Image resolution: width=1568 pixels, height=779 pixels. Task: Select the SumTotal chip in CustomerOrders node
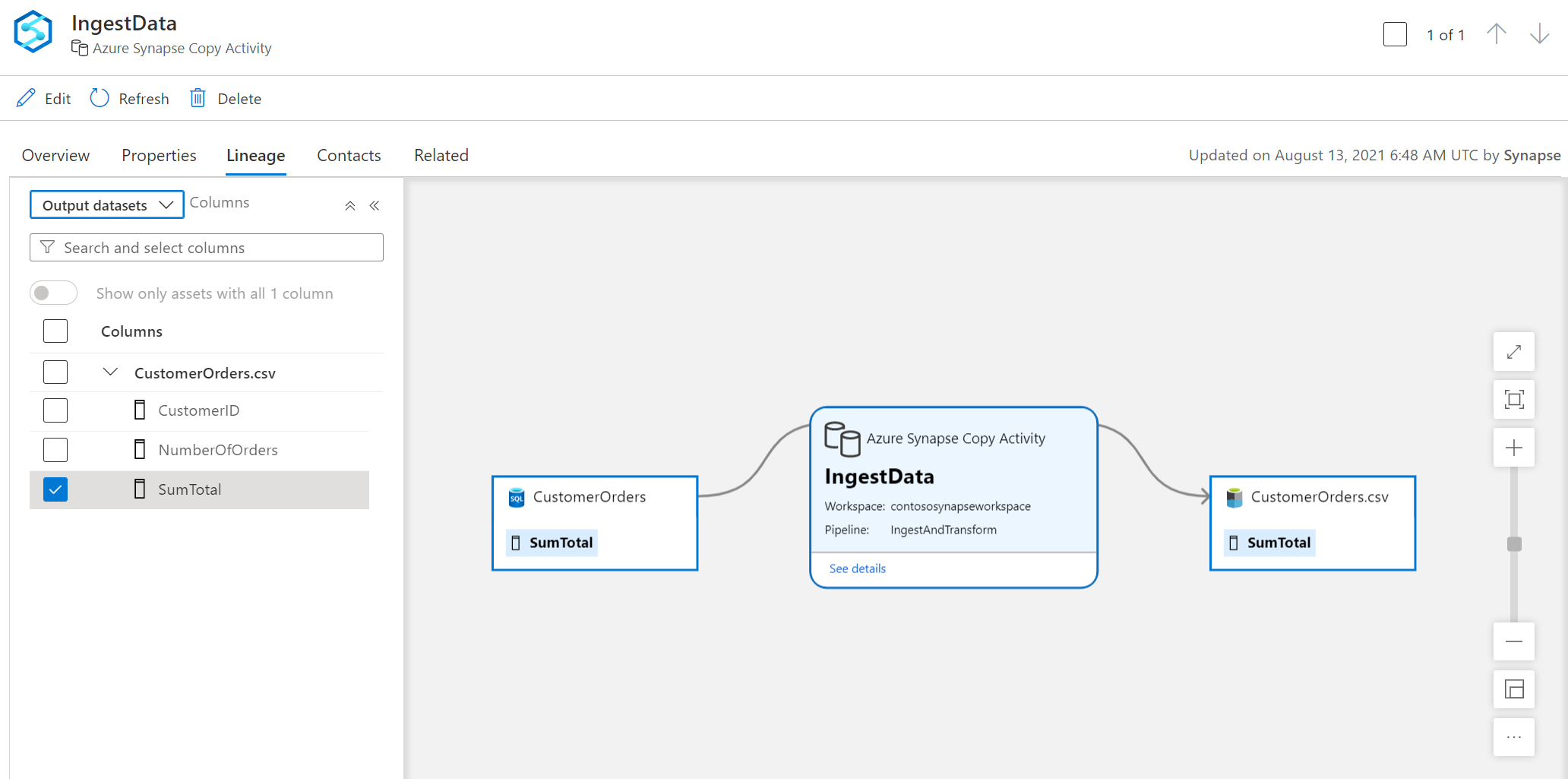[552, 543]
